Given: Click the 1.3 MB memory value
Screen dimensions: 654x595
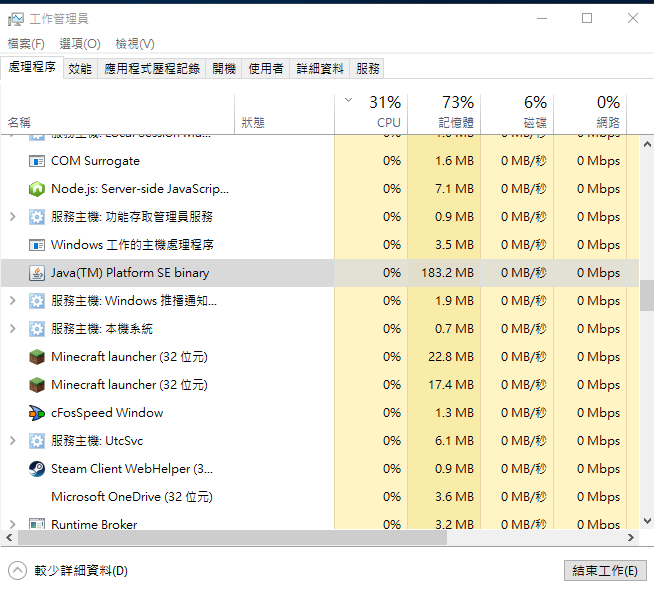Looking at the screenshot, I should click(x=455, y=413).
